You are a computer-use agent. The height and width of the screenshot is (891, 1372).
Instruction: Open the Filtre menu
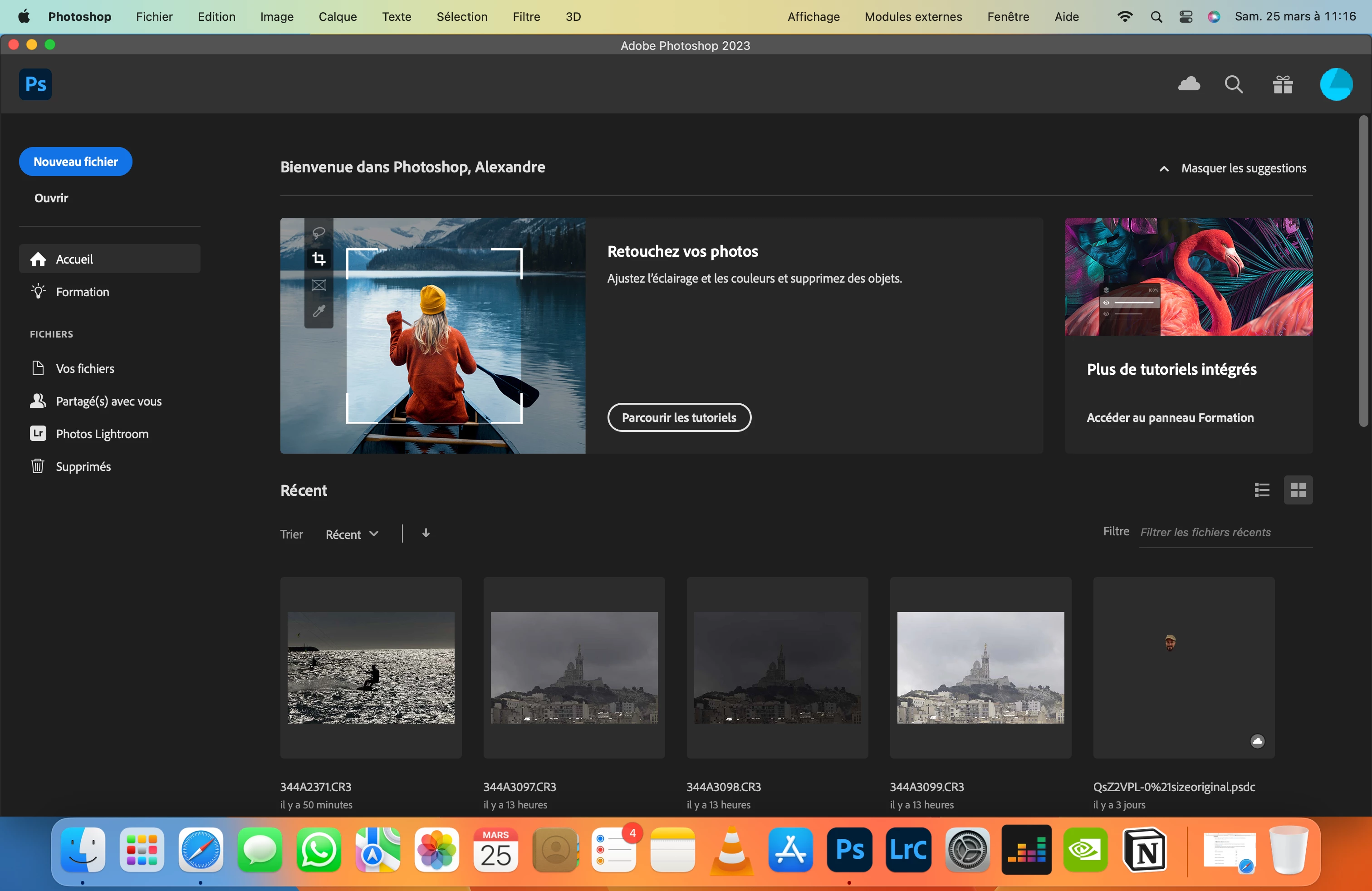point(526,17)
